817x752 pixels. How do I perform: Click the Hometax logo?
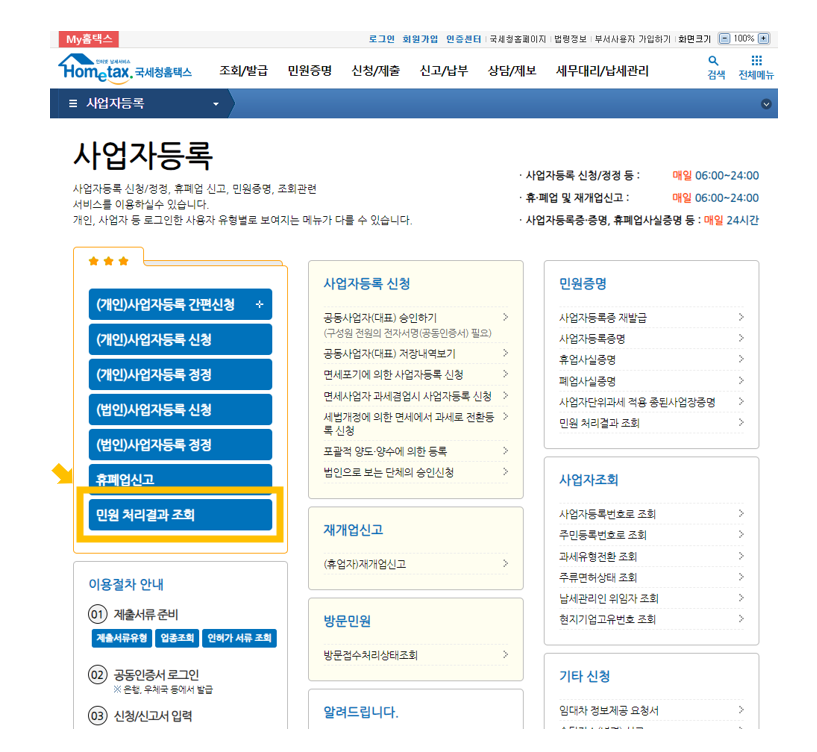pos(125,70)
